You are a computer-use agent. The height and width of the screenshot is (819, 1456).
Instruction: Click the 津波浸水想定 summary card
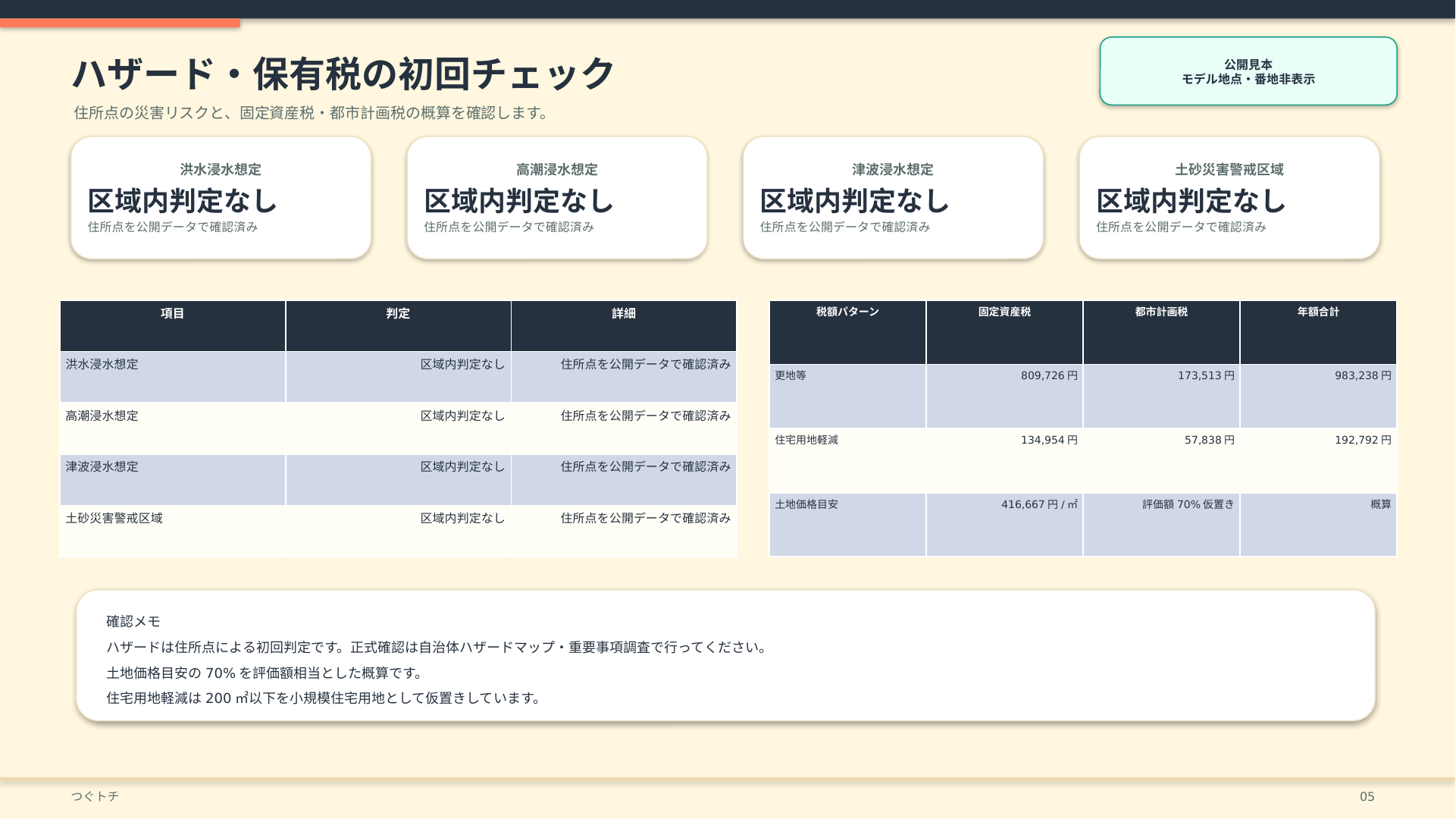pos(893,198)
